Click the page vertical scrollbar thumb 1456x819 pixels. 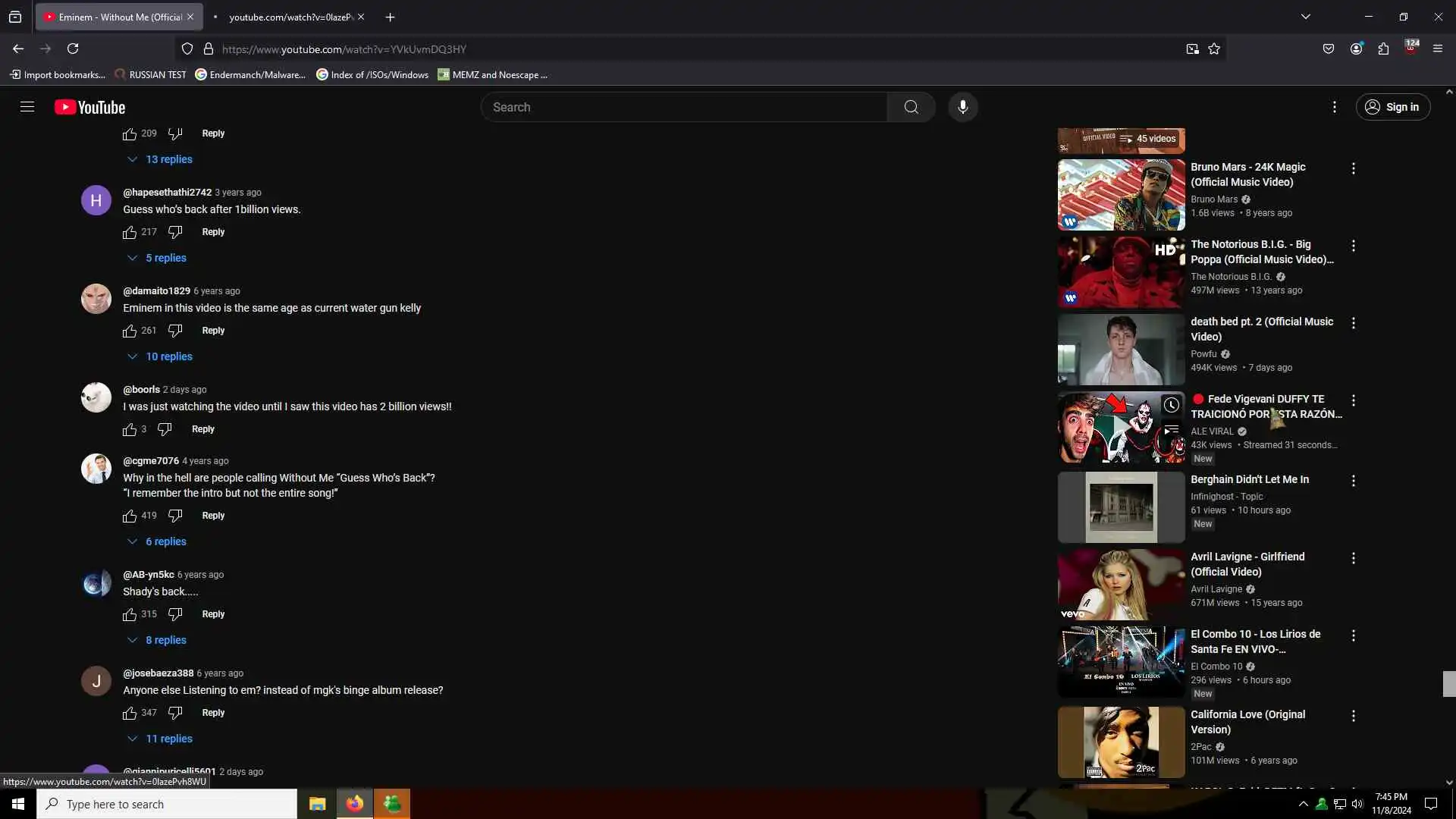(x=1448, y=683)
